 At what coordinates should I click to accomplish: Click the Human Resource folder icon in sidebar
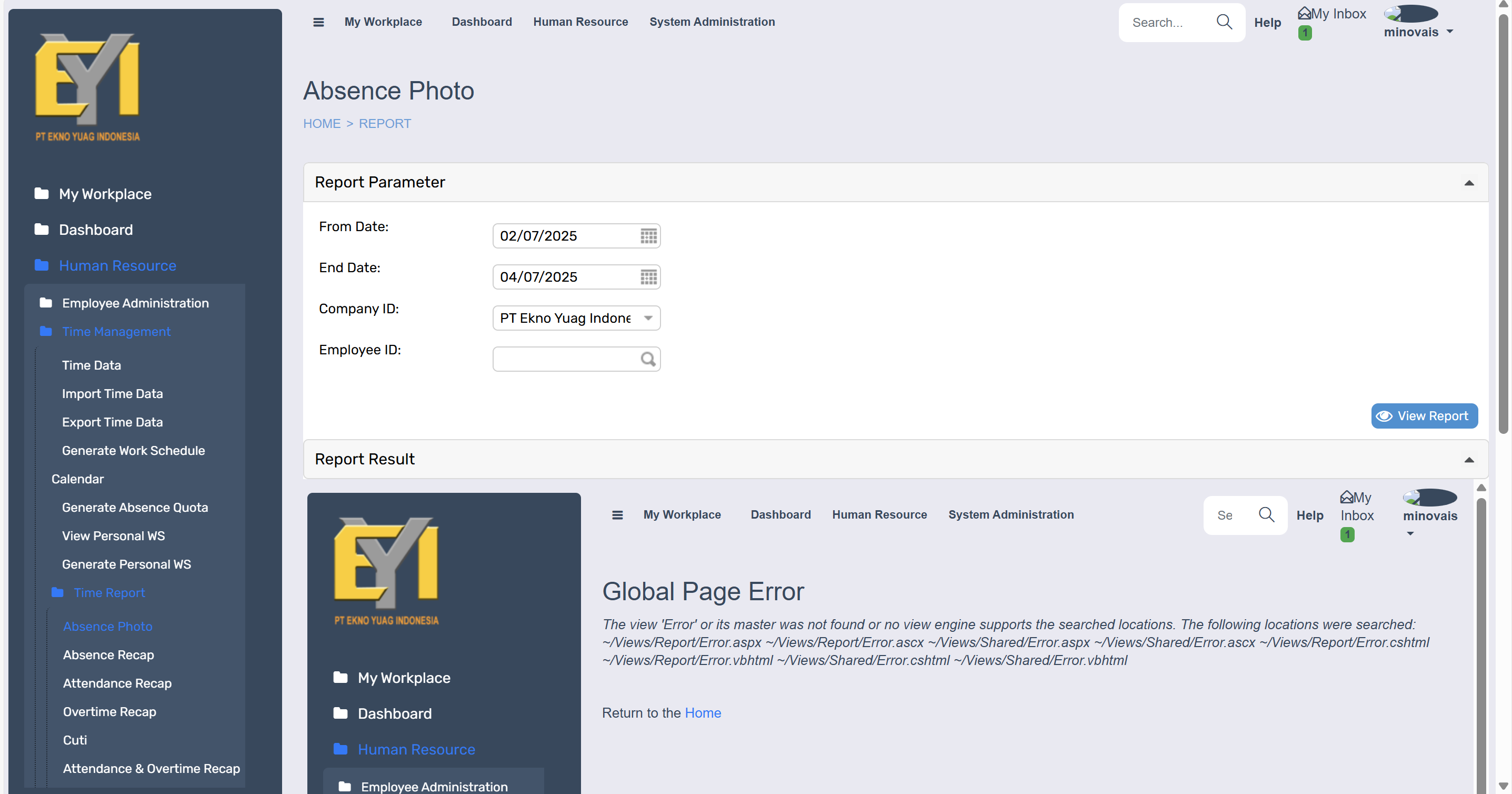pyautogui.click(x=41, y=265)
